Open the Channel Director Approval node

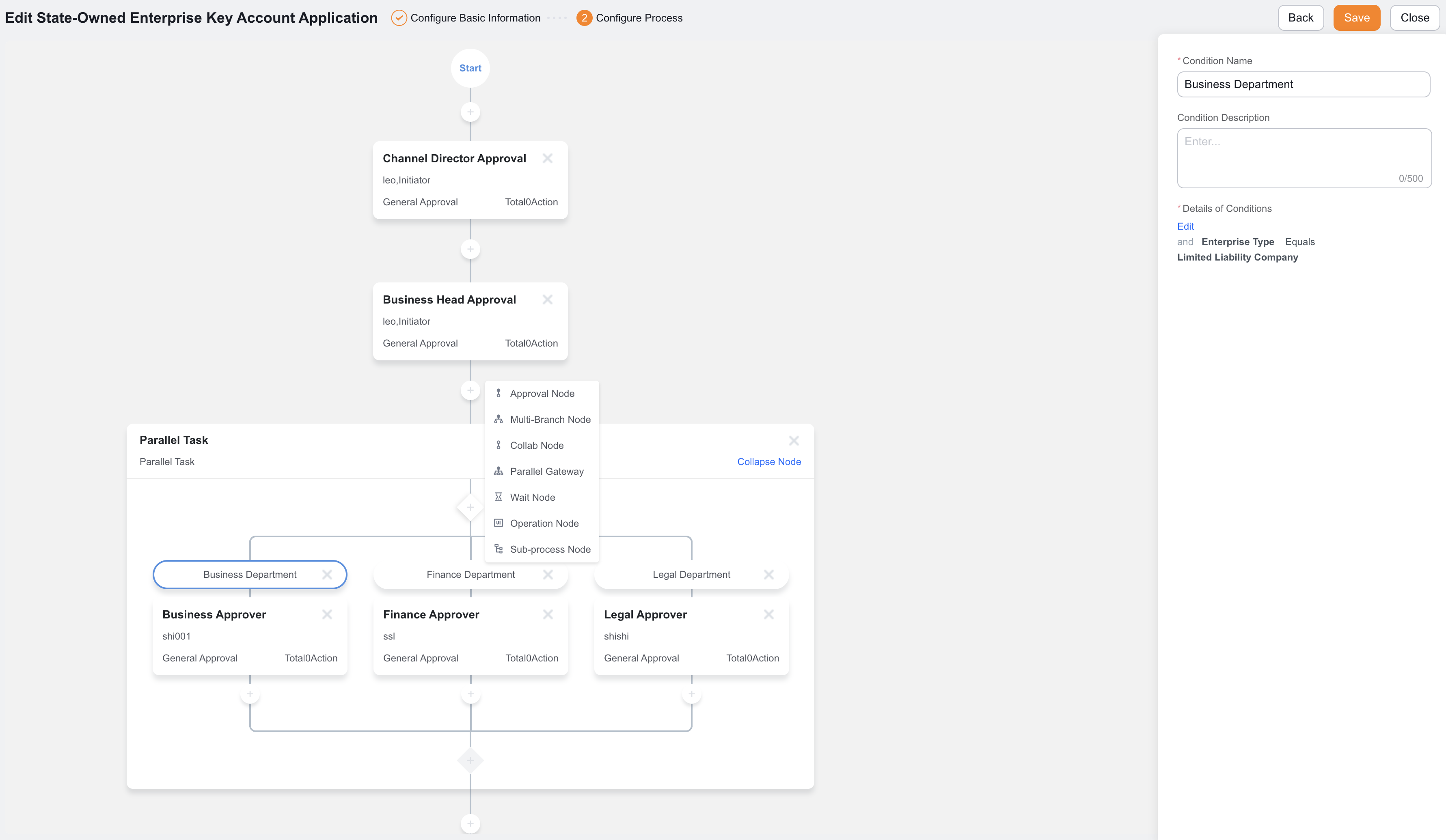pyautogui.click(x=470, y=180)
